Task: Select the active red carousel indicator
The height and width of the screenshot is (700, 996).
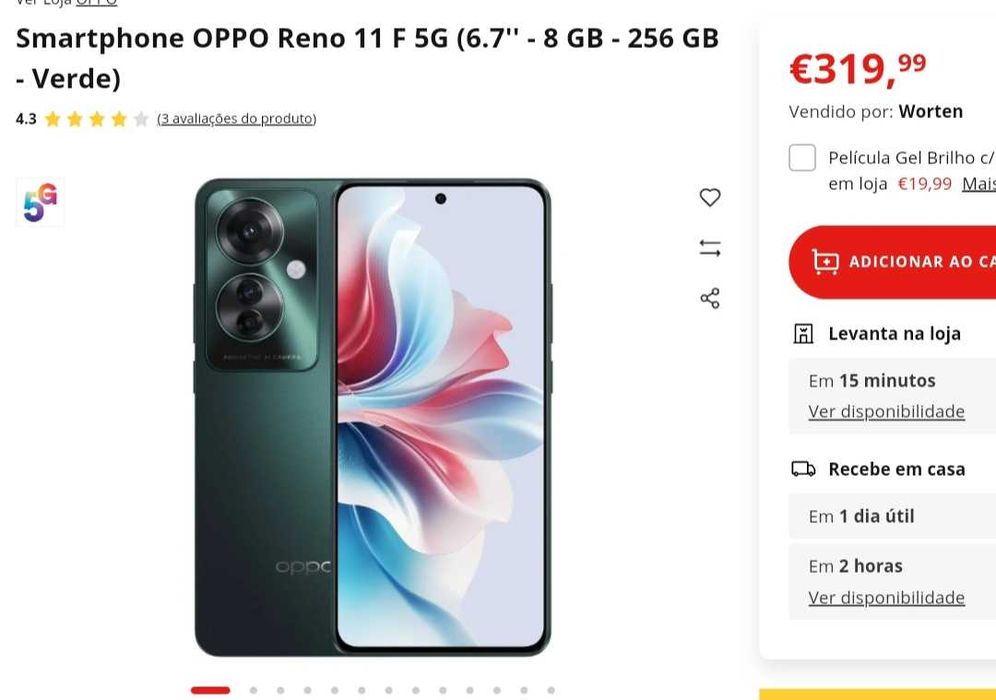Action: pos(210,690)
